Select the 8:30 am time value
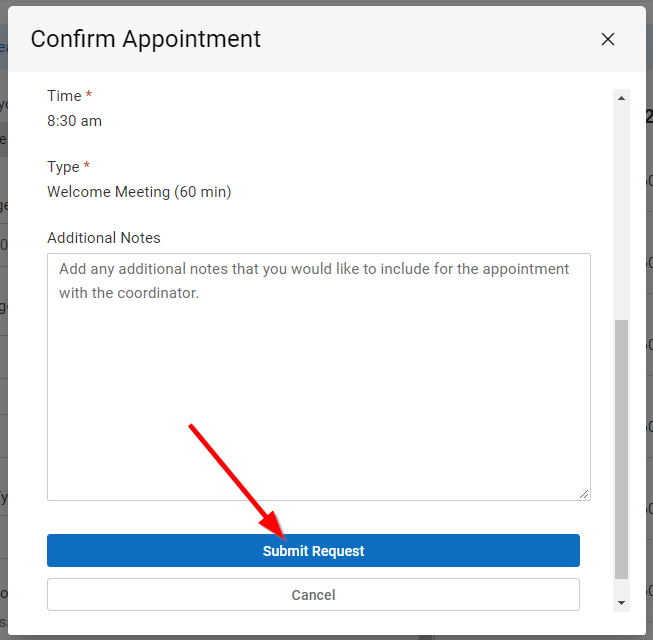The image size is (653, 640). tap(74, 121)
